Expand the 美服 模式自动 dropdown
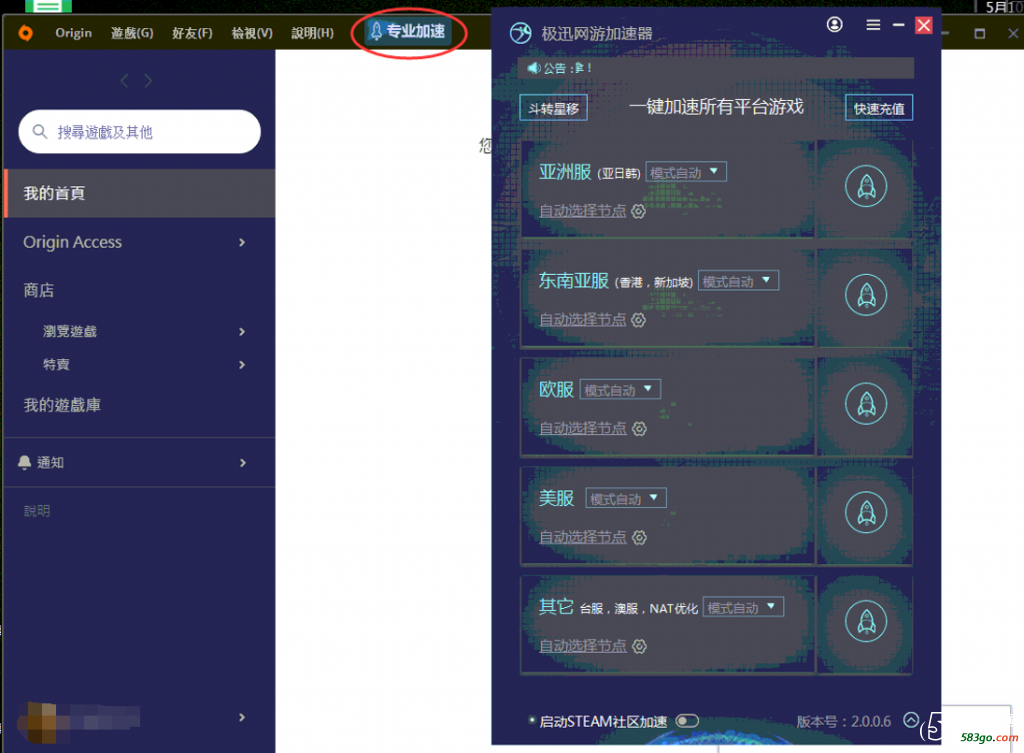 point(626,498)
